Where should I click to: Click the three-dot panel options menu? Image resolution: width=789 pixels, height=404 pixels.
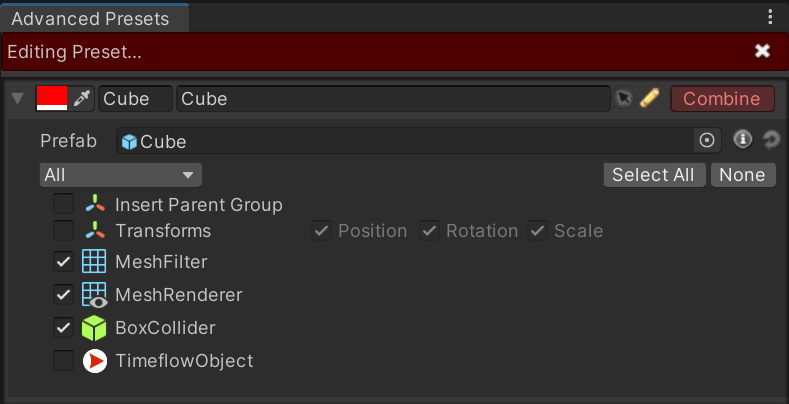pos(770,17)
